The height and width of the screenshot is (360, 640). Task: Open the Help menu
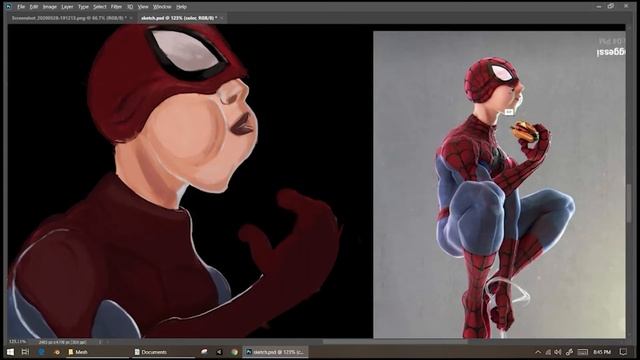[x=181, y=7]
